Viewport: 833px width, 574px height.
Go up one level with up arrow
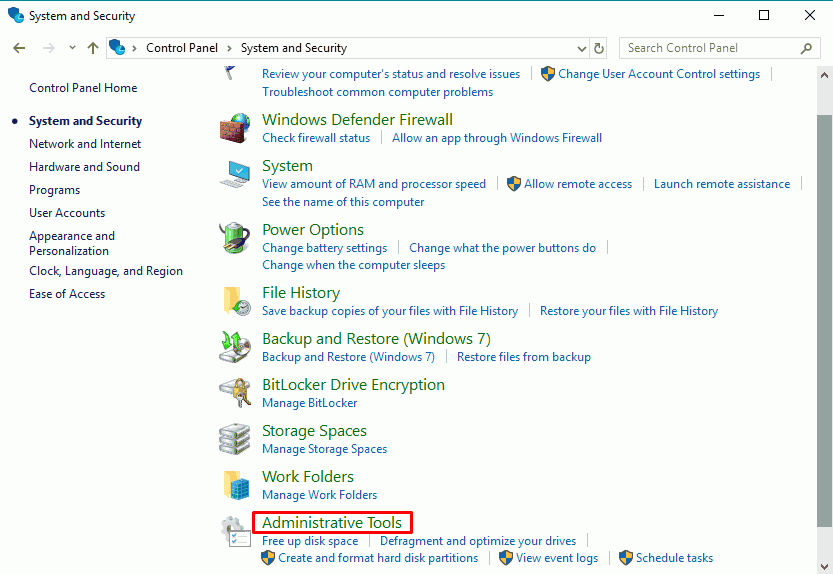93,48
